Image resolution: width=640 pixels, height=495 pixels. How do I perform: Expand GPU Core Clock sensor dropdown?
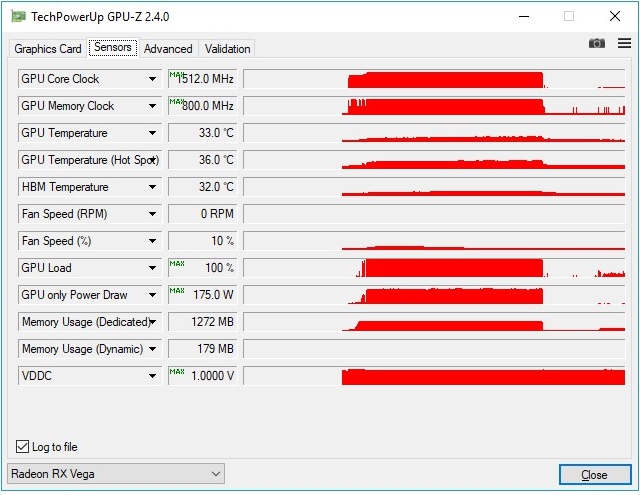click(152, 79)
